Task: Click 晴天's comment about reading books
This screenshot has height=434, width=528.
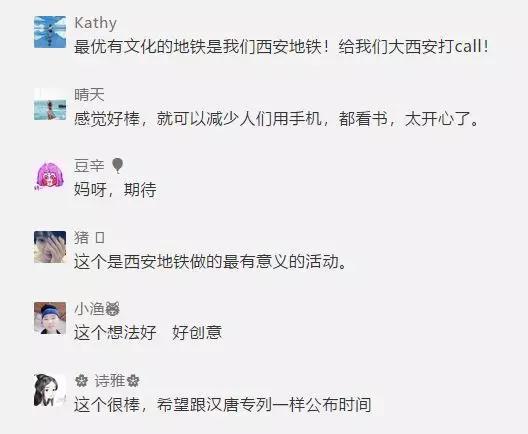Action: pos(276,119)
